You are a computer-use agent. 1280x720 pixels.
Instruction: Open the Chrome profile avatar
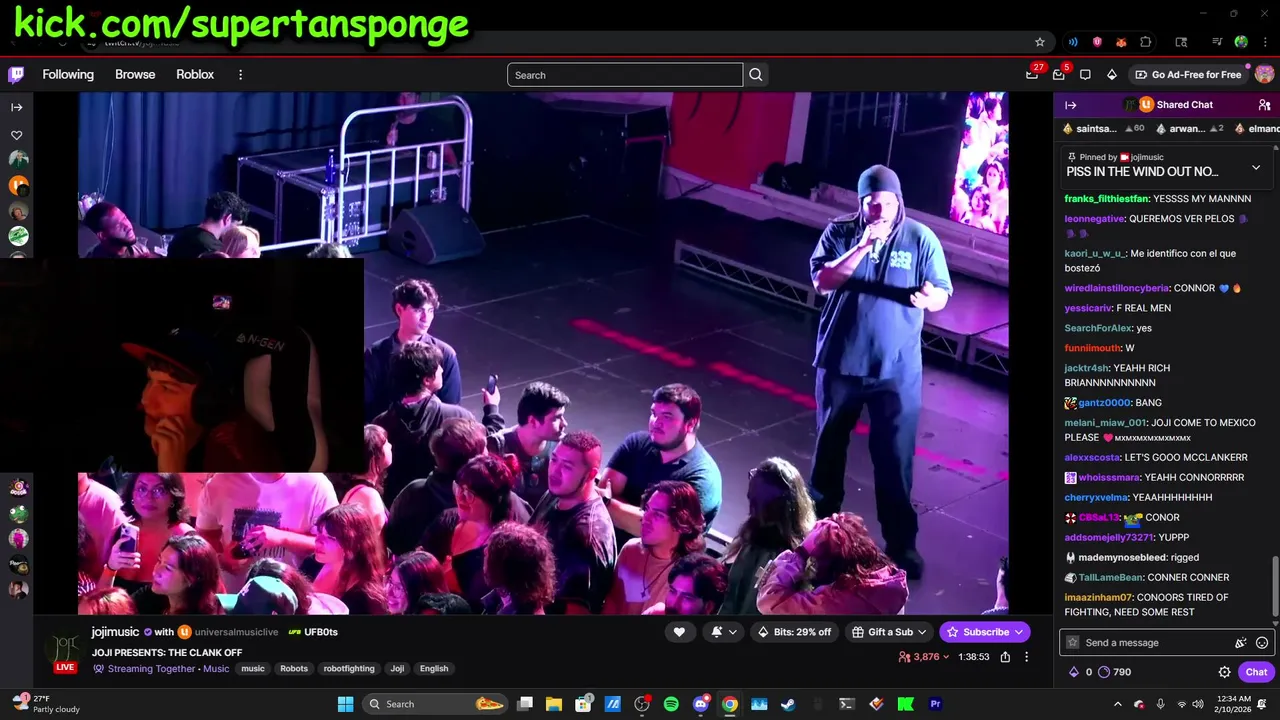point(1241,42)
